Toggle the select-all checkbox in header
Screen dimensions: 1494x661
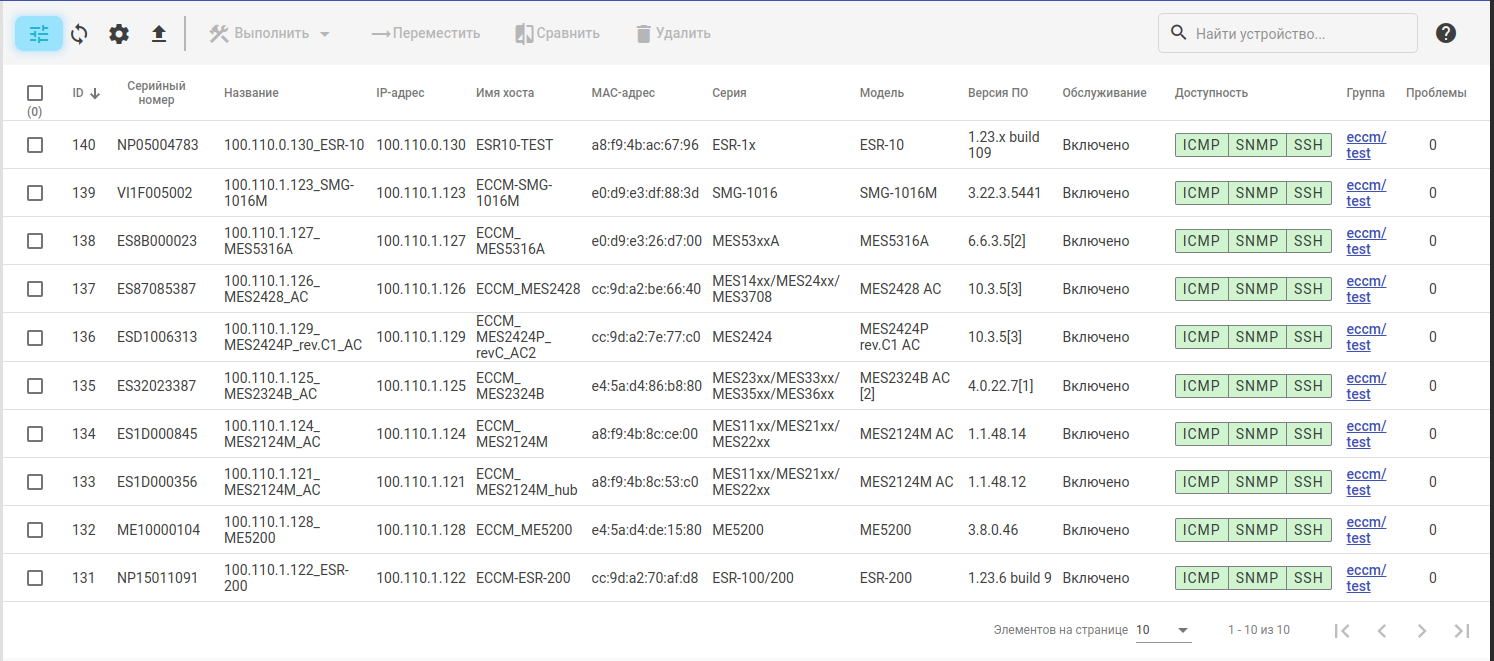click(x=35, y=93)
